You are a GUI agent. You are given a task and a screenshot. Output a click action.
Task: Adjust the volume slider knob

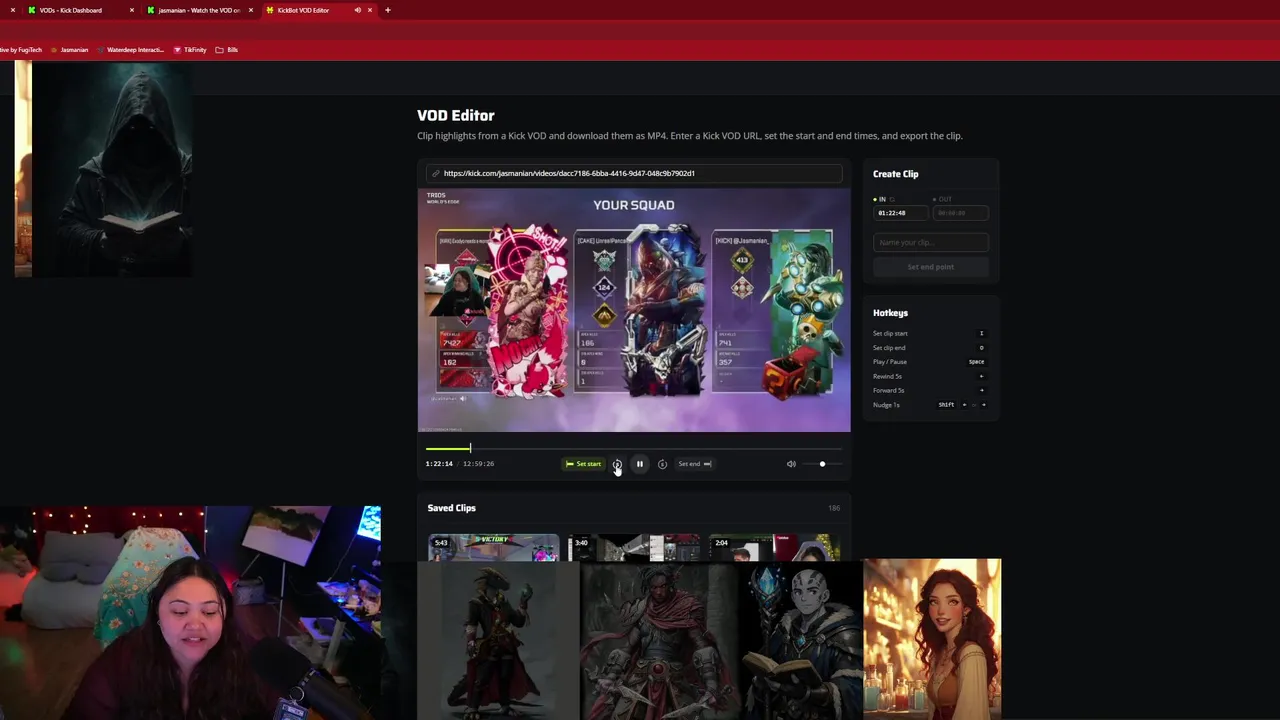coord(822,464)
